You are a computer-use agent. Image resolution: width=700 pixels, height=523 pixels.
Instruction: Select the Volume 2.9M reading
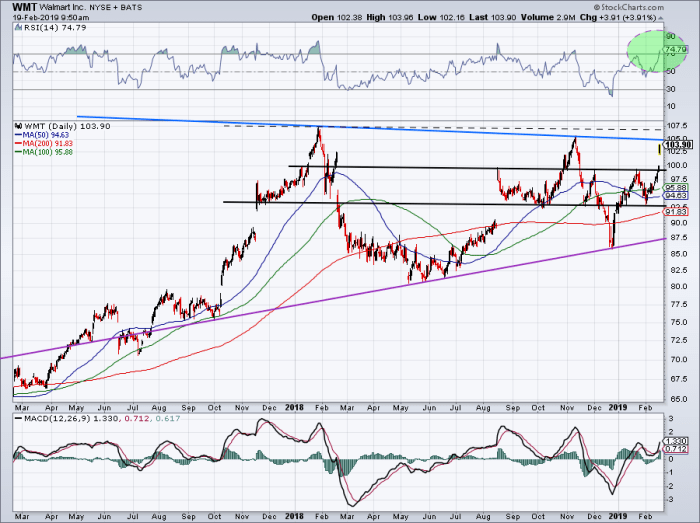pos(547,17)
